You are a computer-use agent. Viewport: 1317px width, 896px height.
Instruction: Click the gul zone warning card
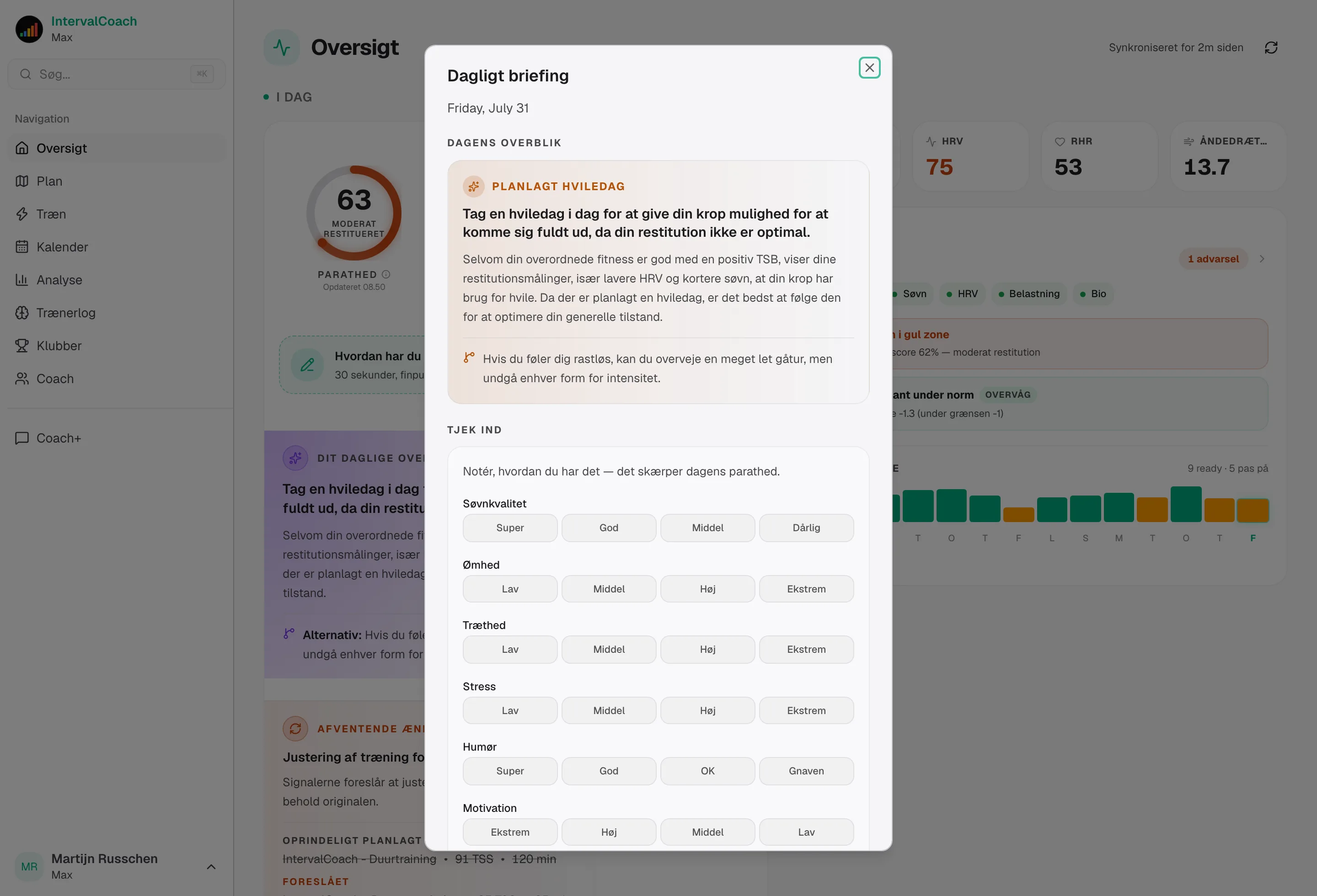1079,344
